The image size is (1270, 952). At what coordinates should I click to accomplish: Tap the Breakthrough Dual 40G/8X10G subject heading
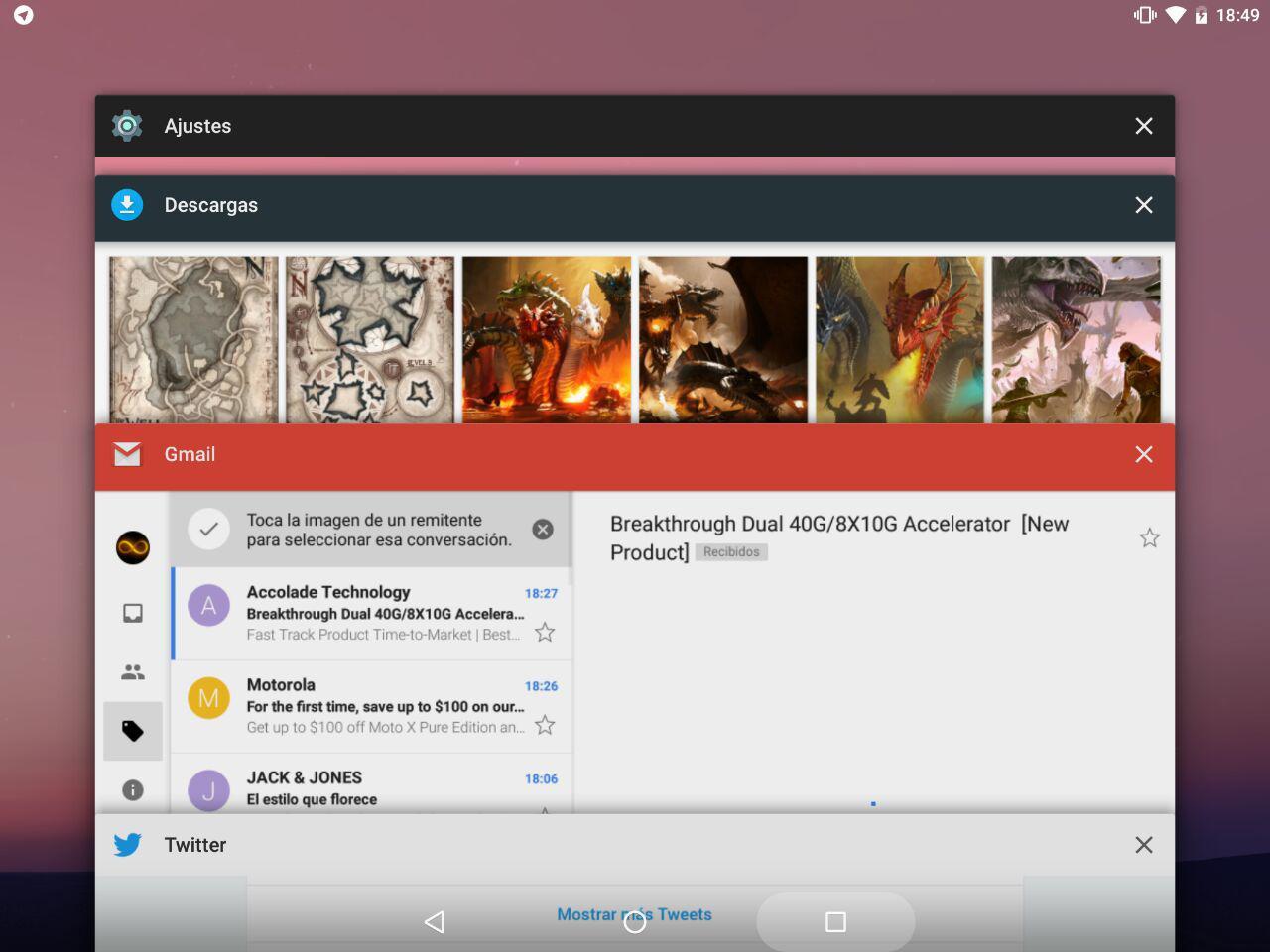(x=839, y=537)
